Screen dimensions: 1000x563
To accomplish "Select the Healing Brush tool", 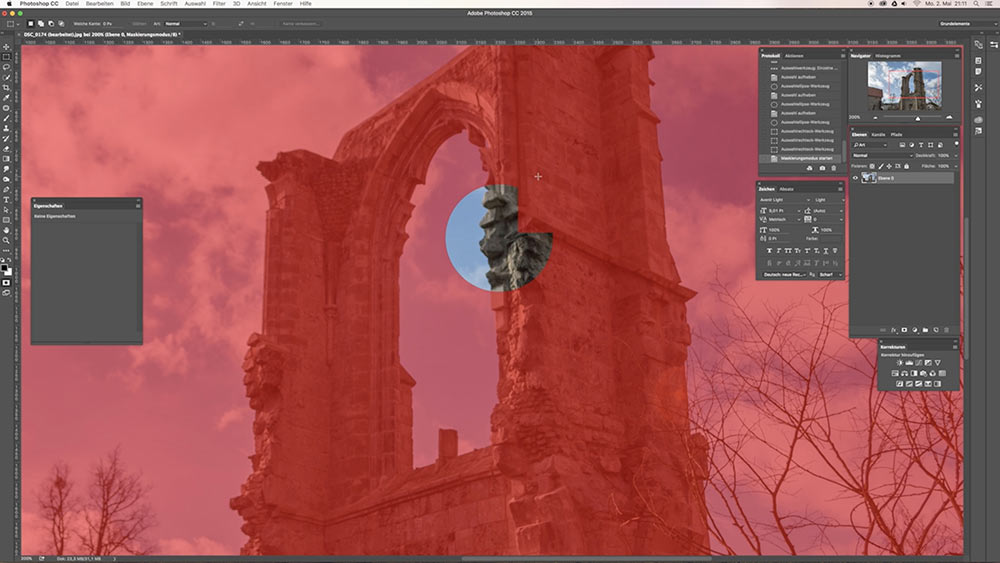I will point(6,108).
